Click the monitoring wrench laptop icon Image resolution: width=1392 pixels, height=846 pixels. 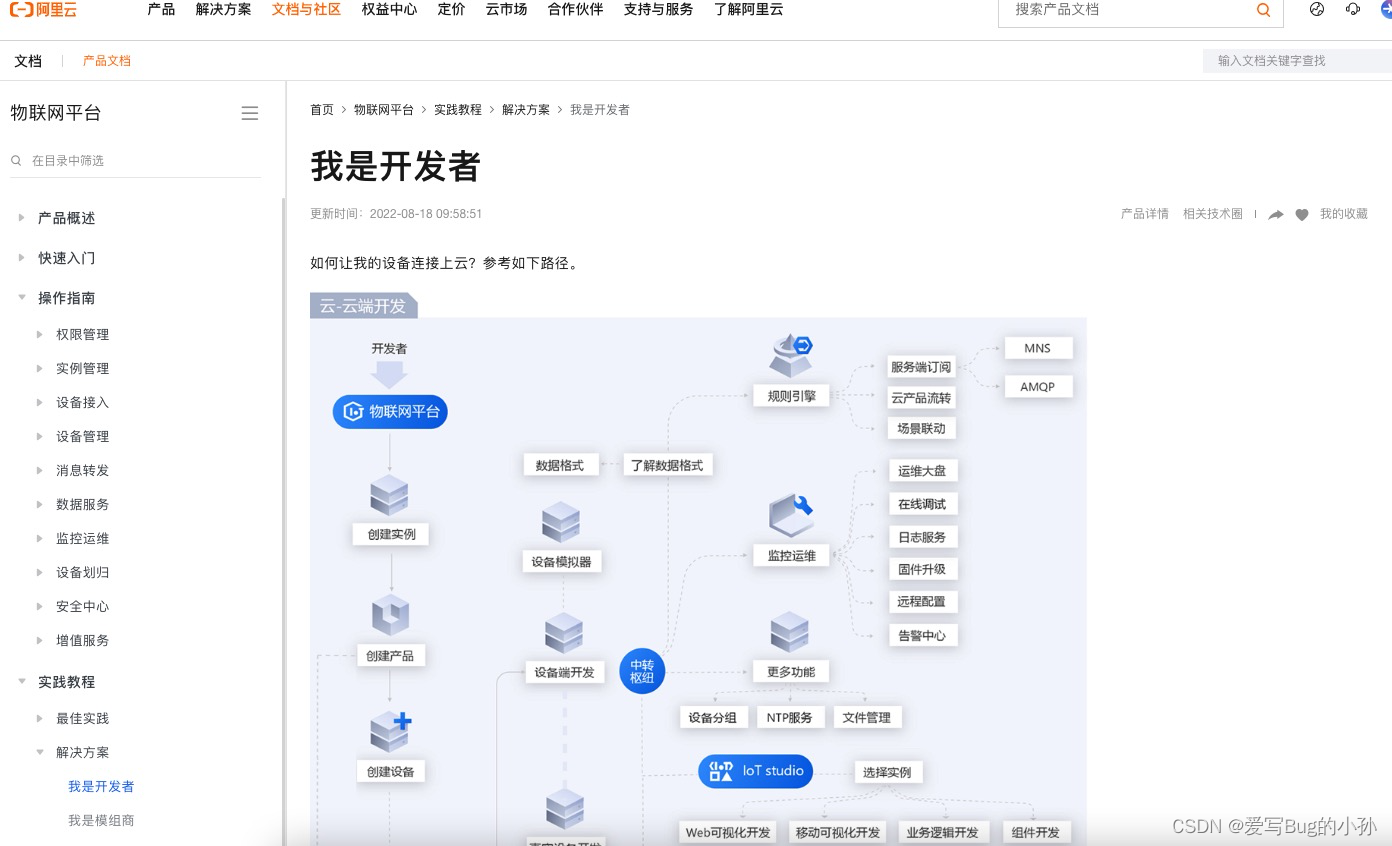[x=791, y=514]
